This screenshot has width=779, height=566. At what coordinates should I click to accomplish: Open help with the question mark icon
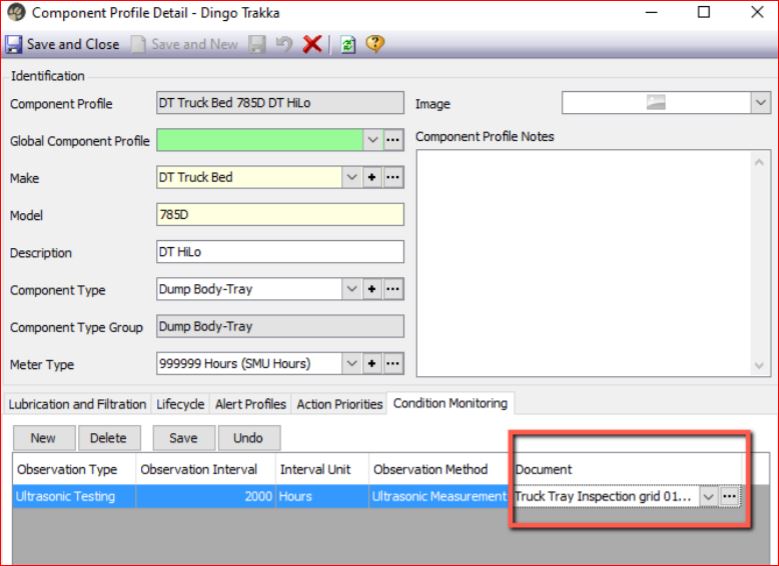(x=374, y=44)
